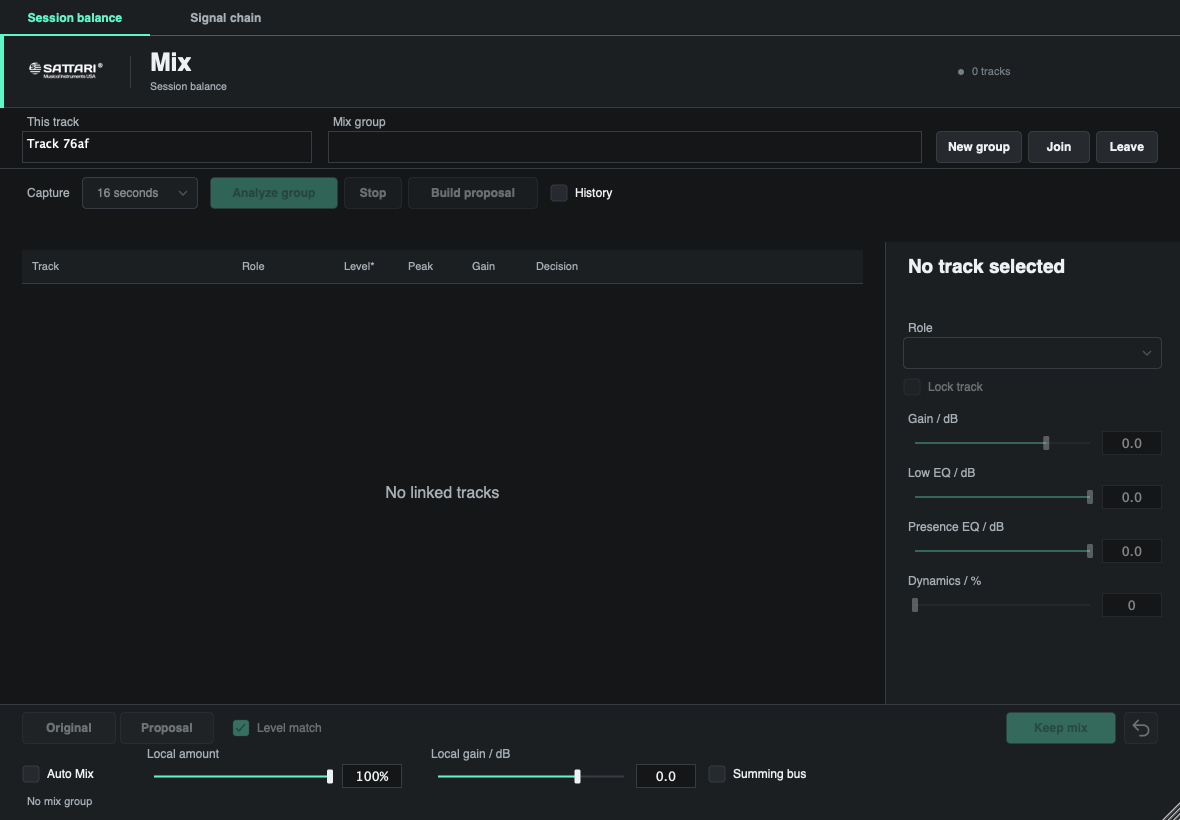Adjust the Low EQ / dB slider
The image size is (1180, 820).
click(1002, 497)
